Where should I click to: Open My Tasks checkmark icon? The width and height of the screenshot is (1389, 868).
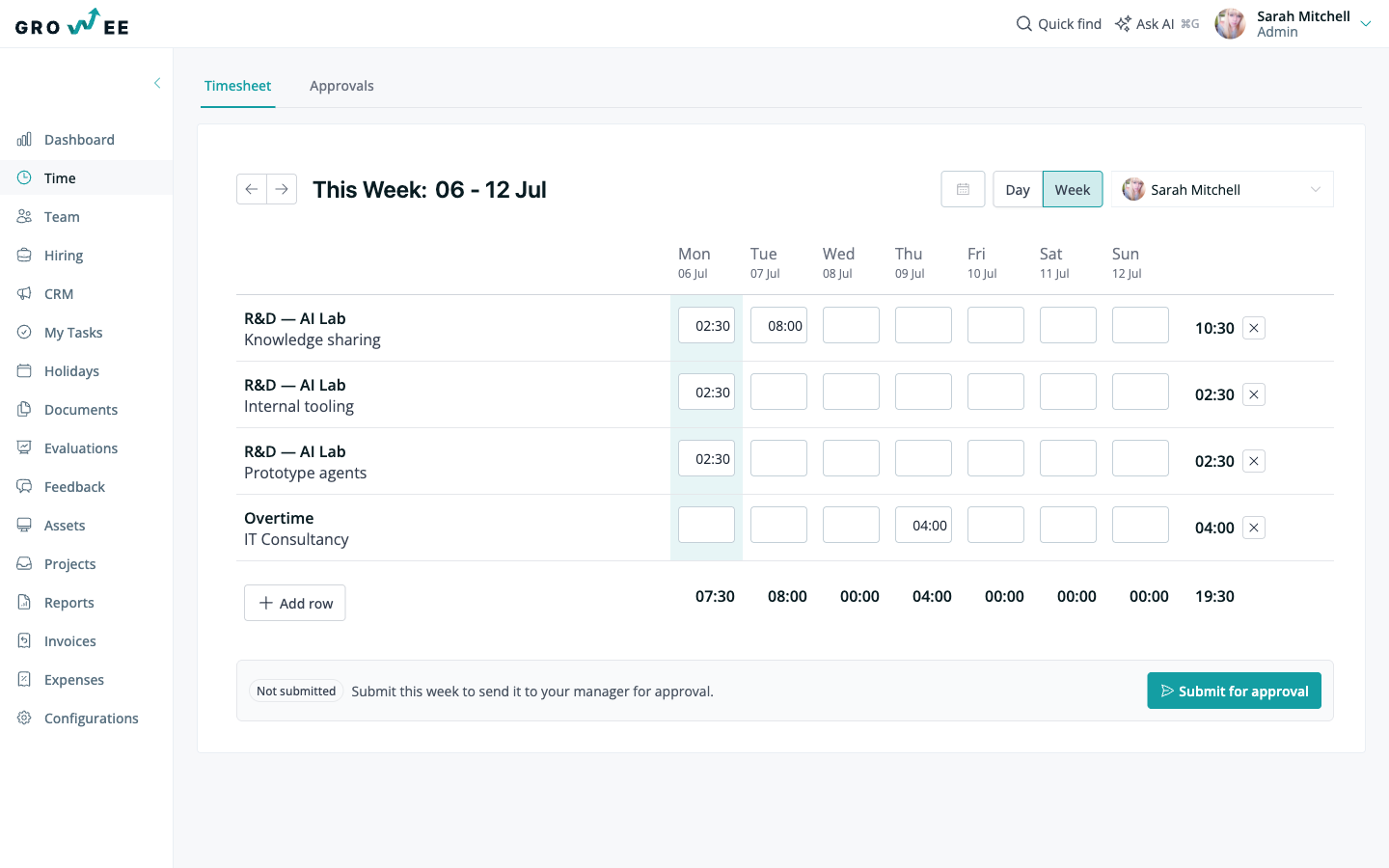click(x=24, y=333)
